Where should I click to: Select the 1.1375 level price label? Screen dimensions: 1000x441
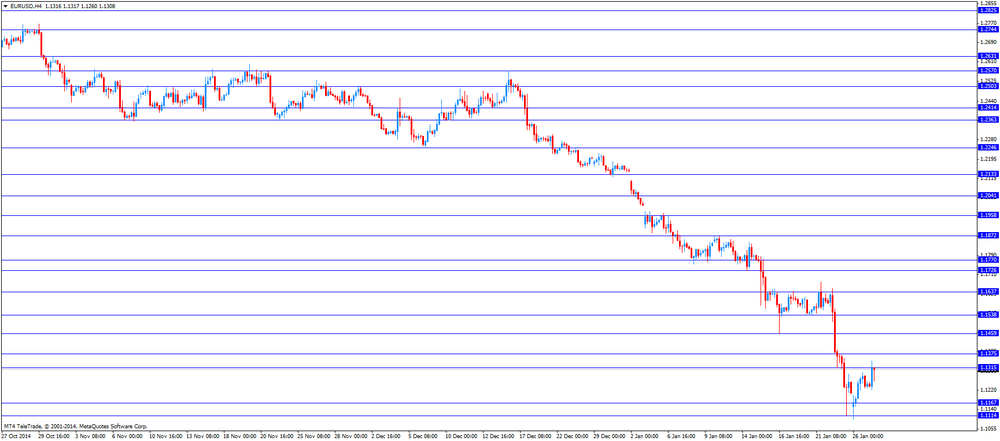click(x=987, y=354)
